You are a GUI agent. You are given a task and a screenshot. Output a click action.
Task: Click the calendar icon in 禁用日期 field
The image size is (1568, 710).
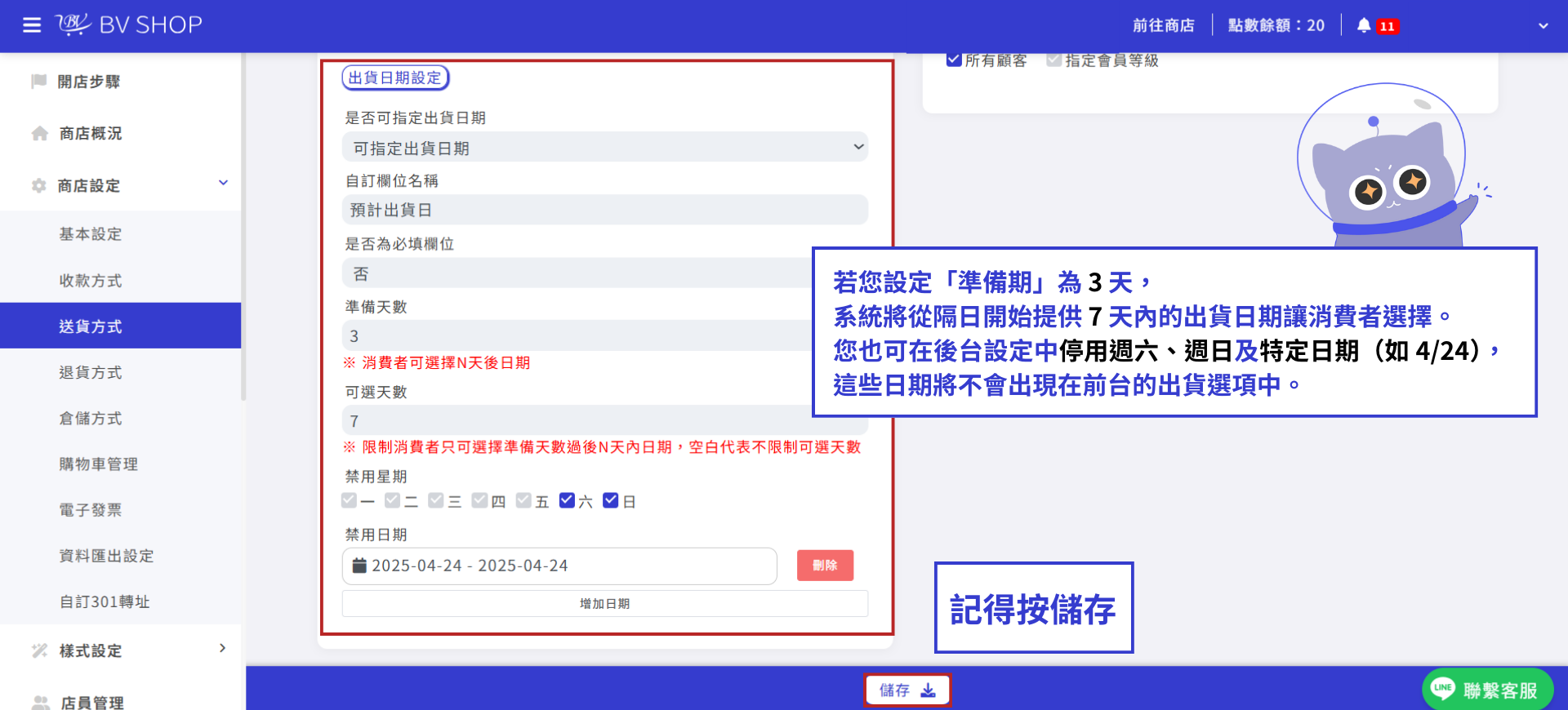tap(359, 565)
